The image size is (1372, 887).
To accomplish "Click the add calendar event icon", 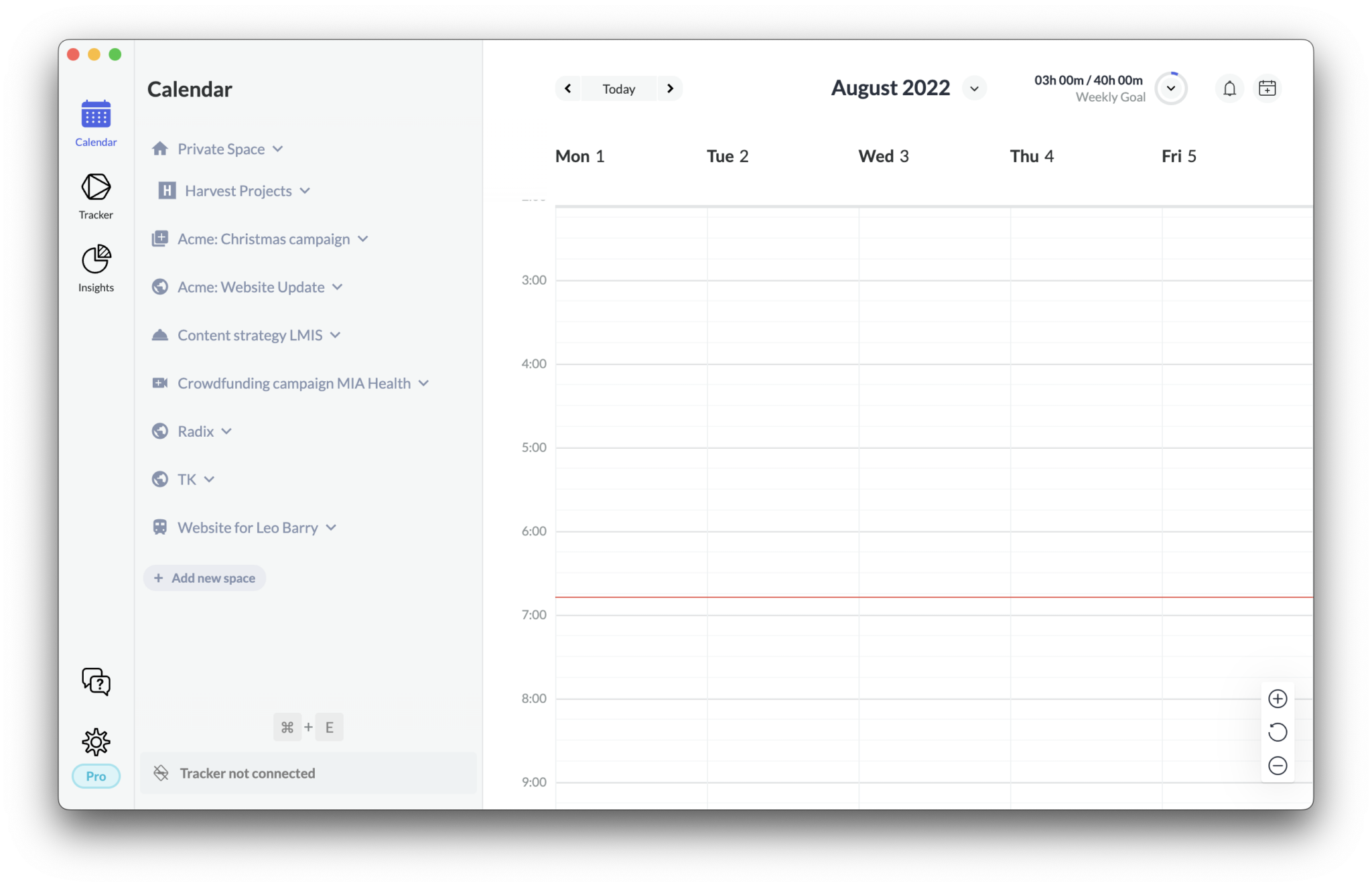I will pyautogui.click(x=1267, y=88).
